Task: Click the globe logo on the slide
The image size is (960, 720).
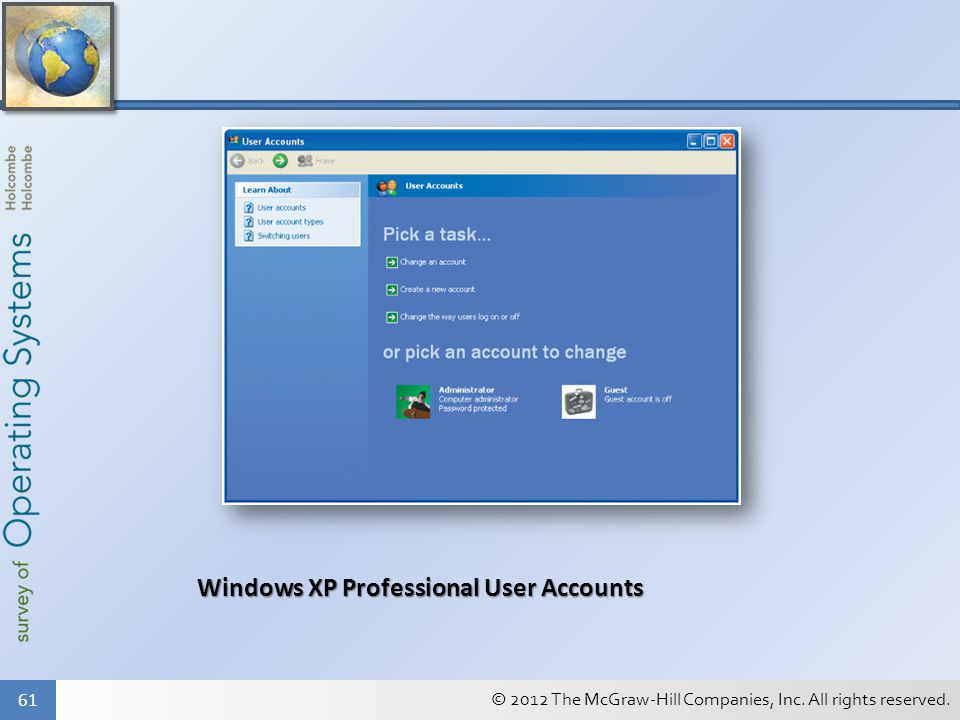Action: pyautogui.click(x=58, y=56)
